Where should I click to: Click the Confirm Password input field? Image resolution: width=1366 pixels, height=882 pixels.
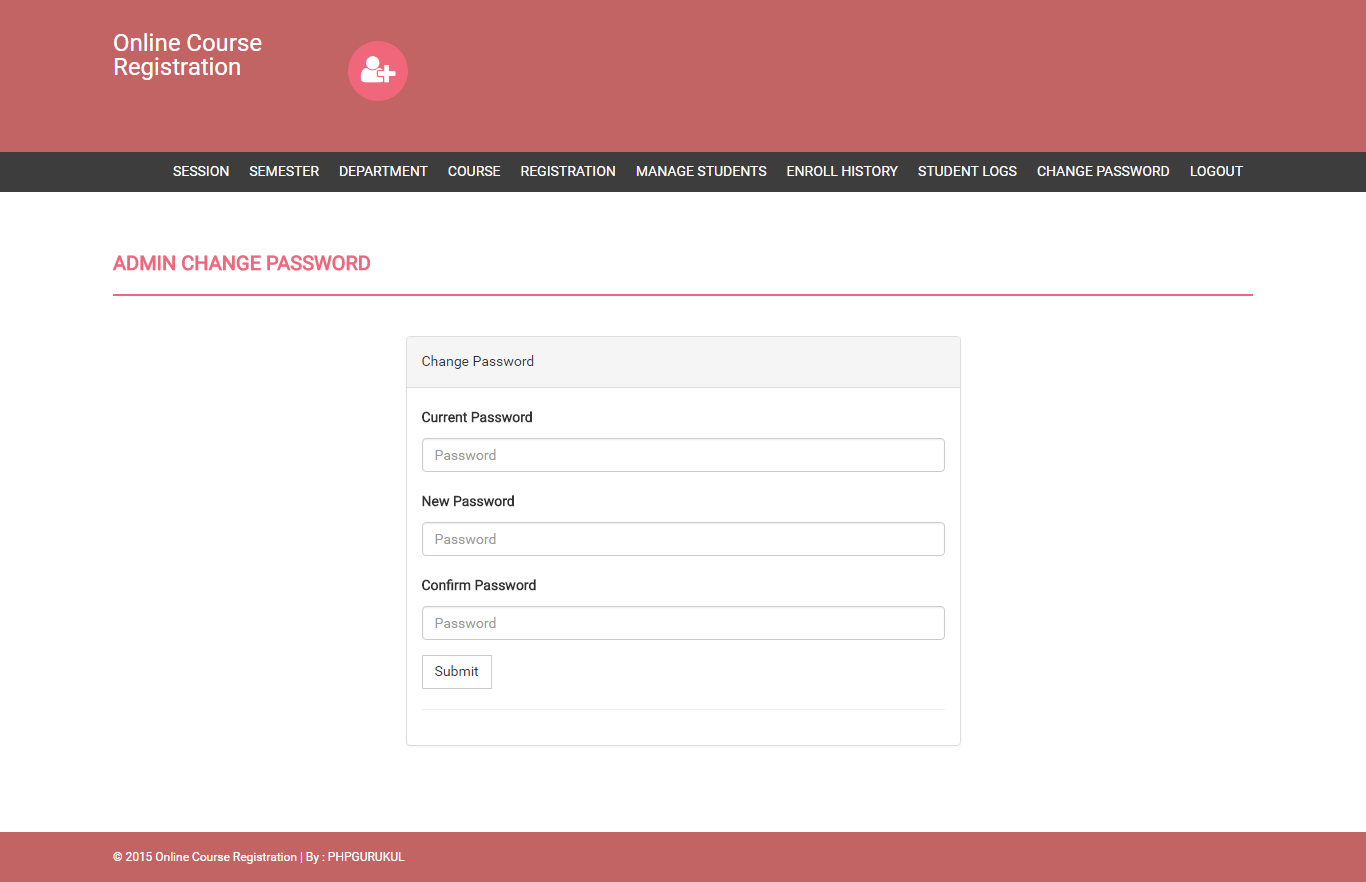tap(683, 623)
